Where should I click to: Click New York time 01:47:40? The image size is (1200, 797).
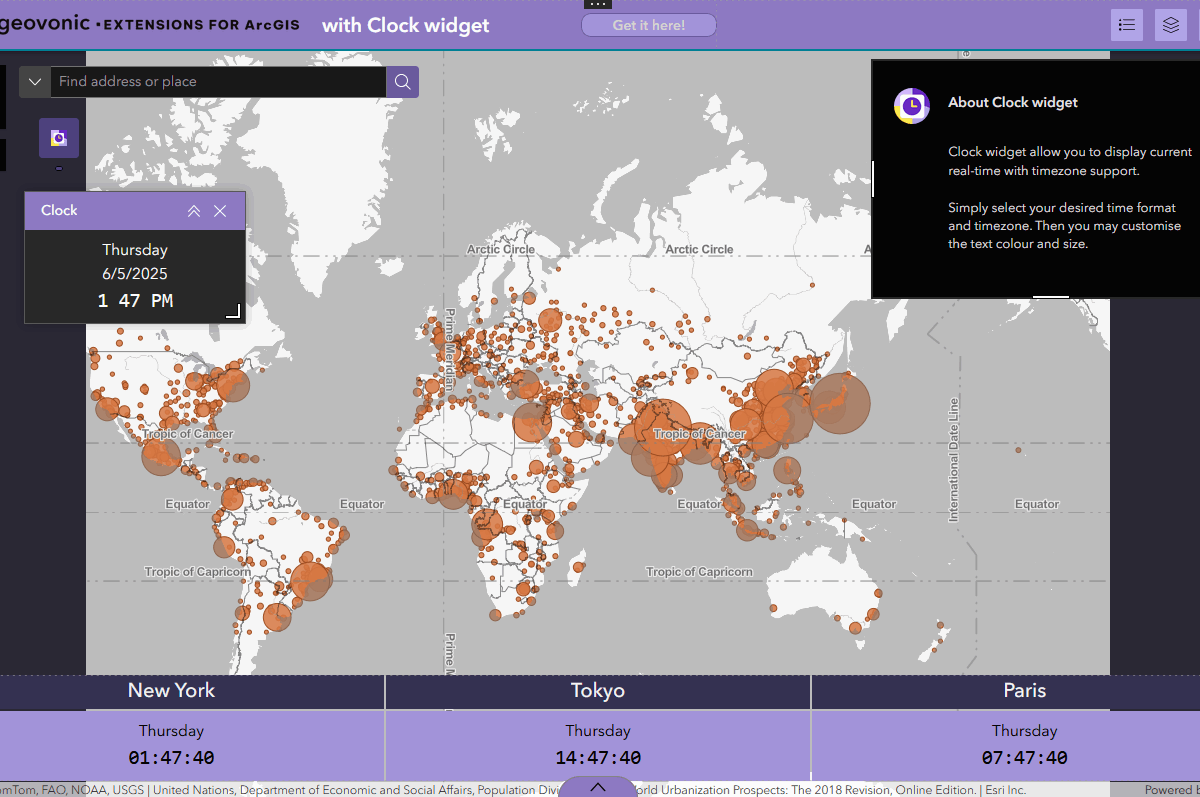click(171, 758)
